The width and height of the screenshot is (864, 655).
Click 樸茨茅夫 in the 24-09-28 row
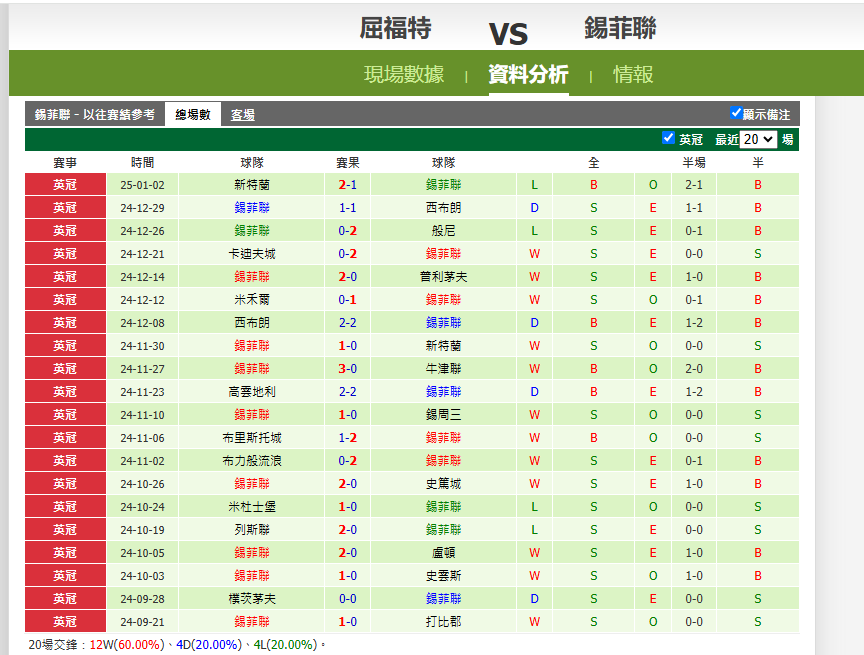pos(252,599)
